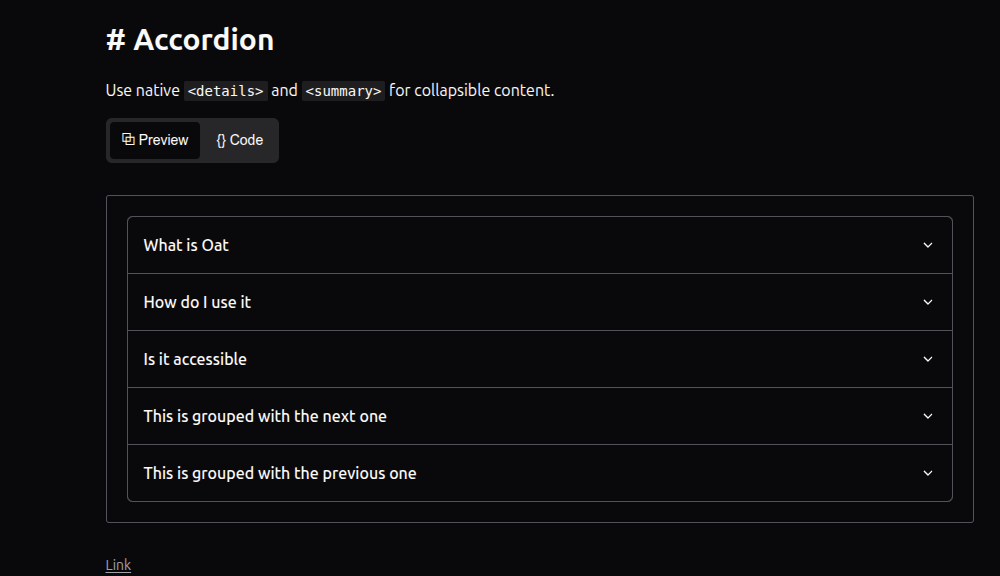The image size is (1000, 576).
Task: Click the stacked squares Preview icon
Action: click(128, 139)
